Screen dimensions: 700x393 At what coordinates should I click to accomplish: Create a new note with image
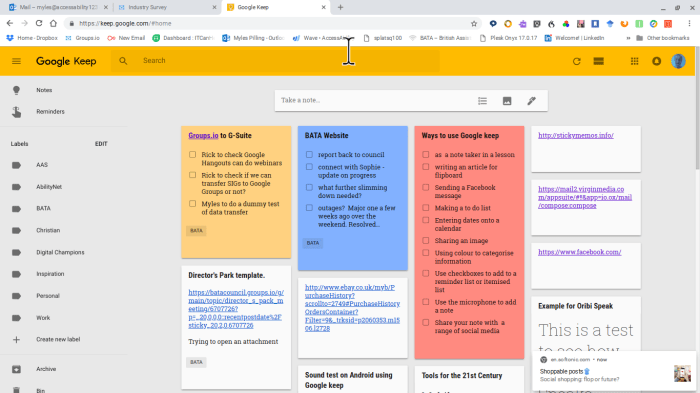507,101
